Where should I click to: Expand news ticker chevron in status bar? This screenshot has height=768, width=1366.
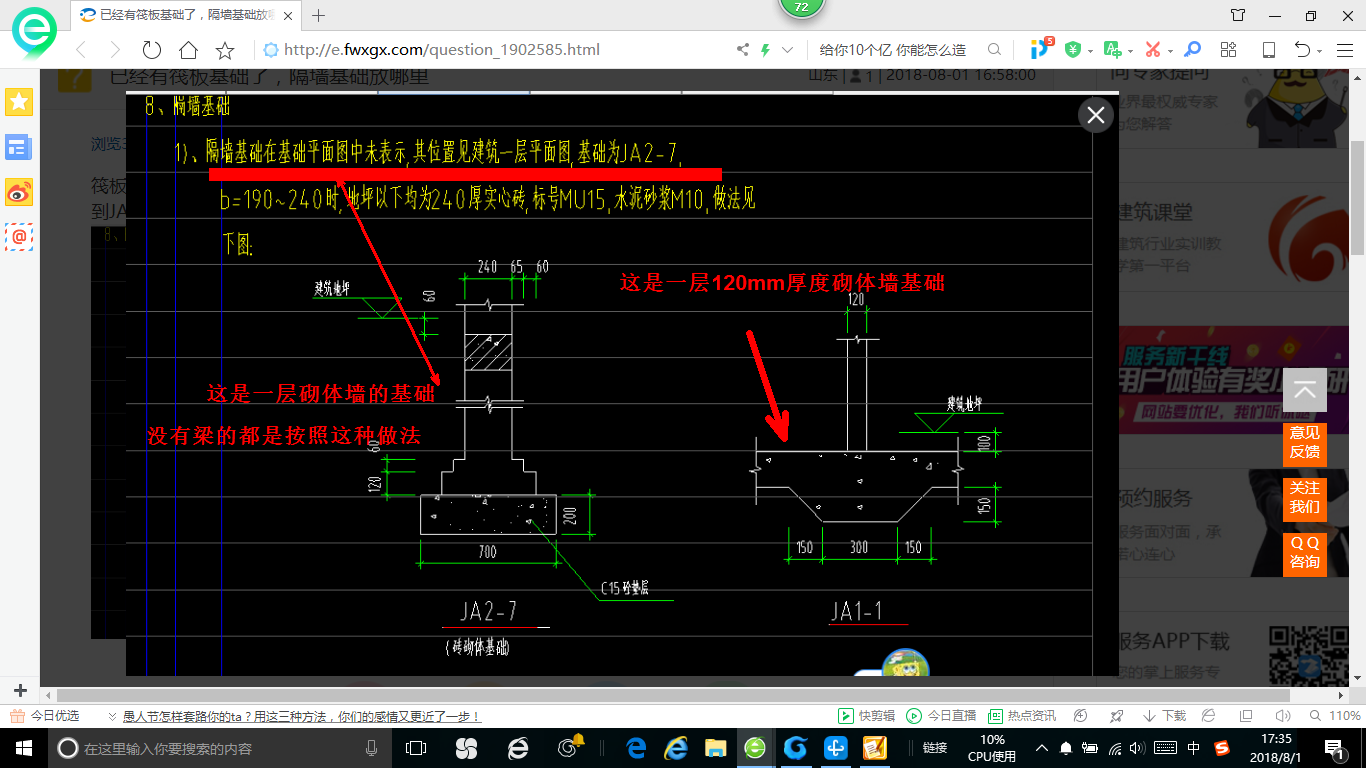click(x=112, y=717)
